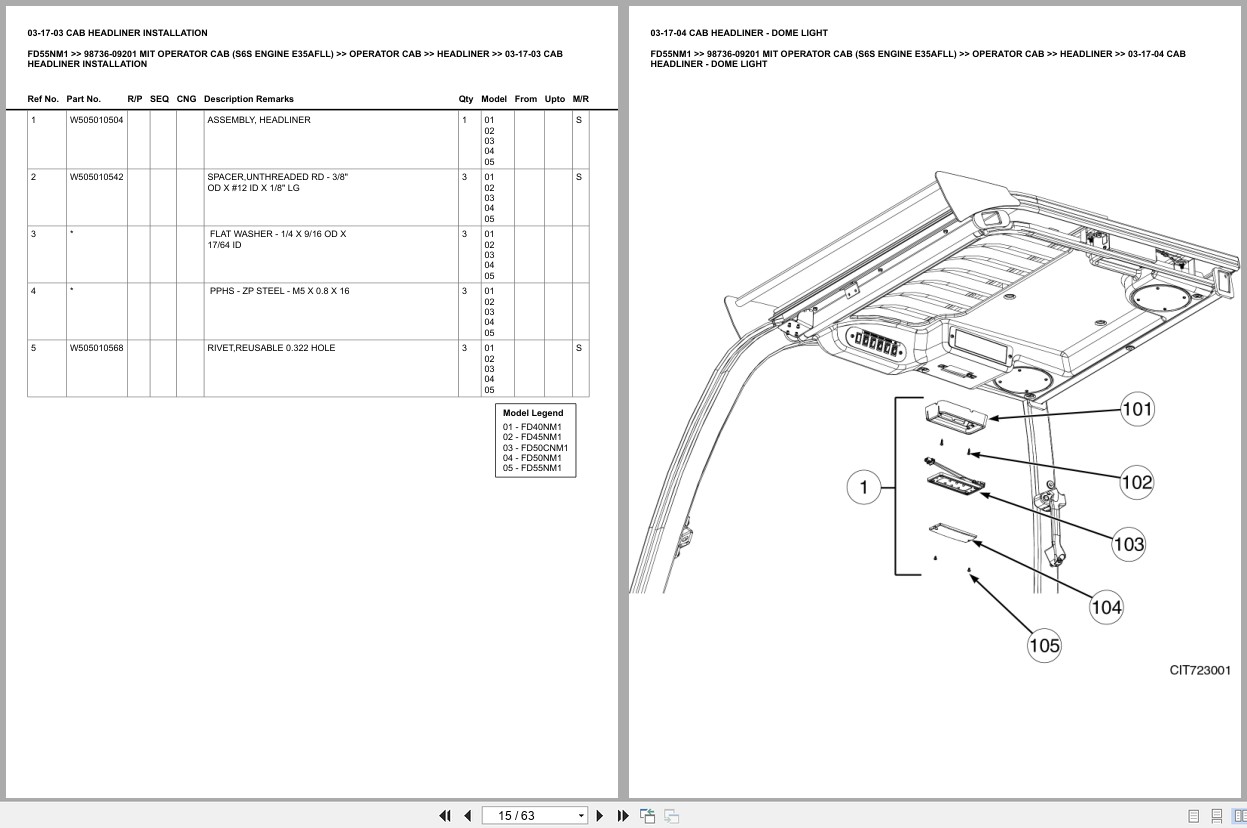Image resolution: width=1247 pixels, height=828 pixels.
Task: Click callout 102 in the diagram
Action: click(x=1136, y=482)
